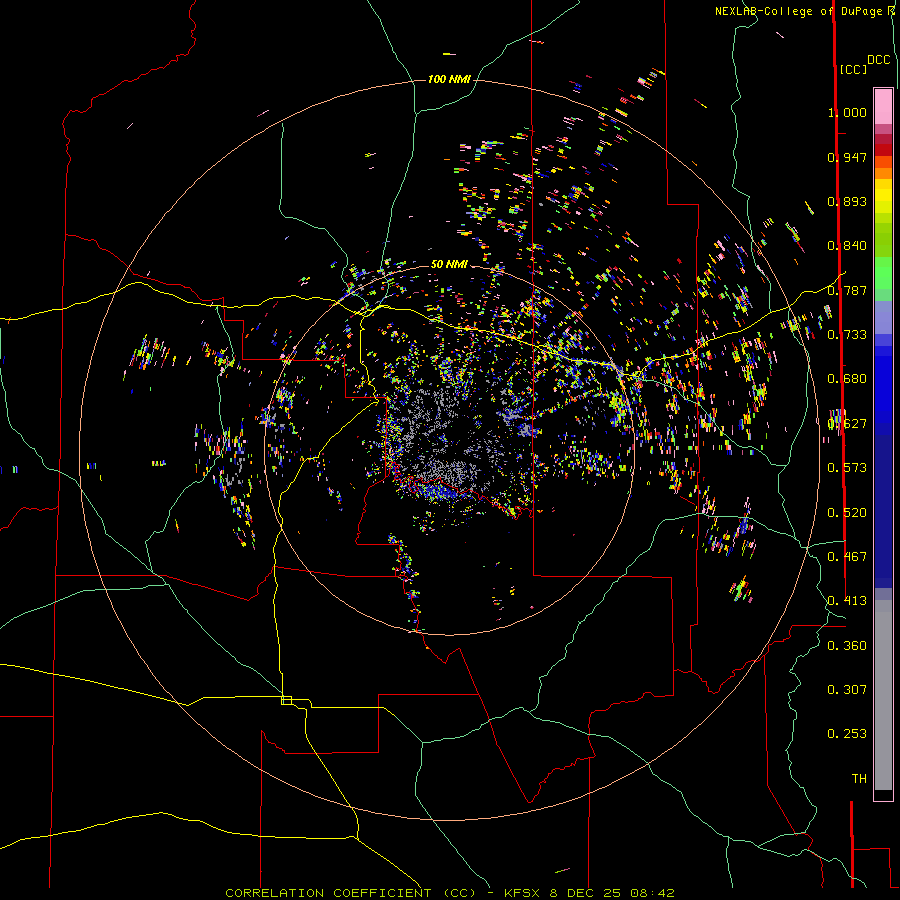The width and height of the screenshot is (900, 900).
Task: Click the 0.893 legend value
Action: [847, 201]
